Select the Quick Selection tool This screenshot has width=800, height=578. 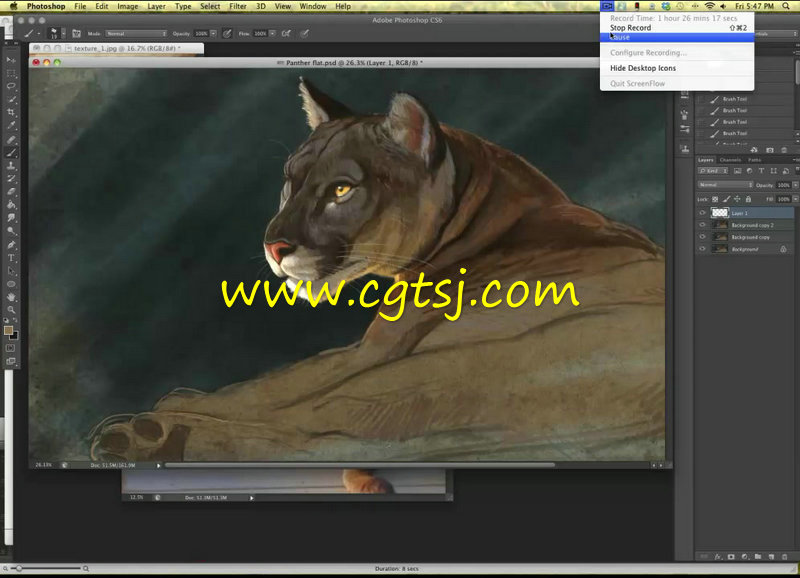11,99
